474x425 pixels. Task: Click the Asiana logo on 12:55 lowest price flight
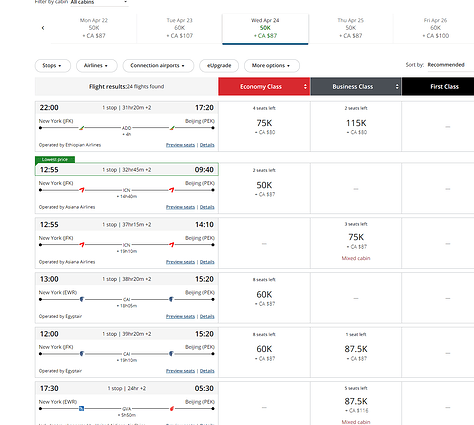click(x=81, y=190)
